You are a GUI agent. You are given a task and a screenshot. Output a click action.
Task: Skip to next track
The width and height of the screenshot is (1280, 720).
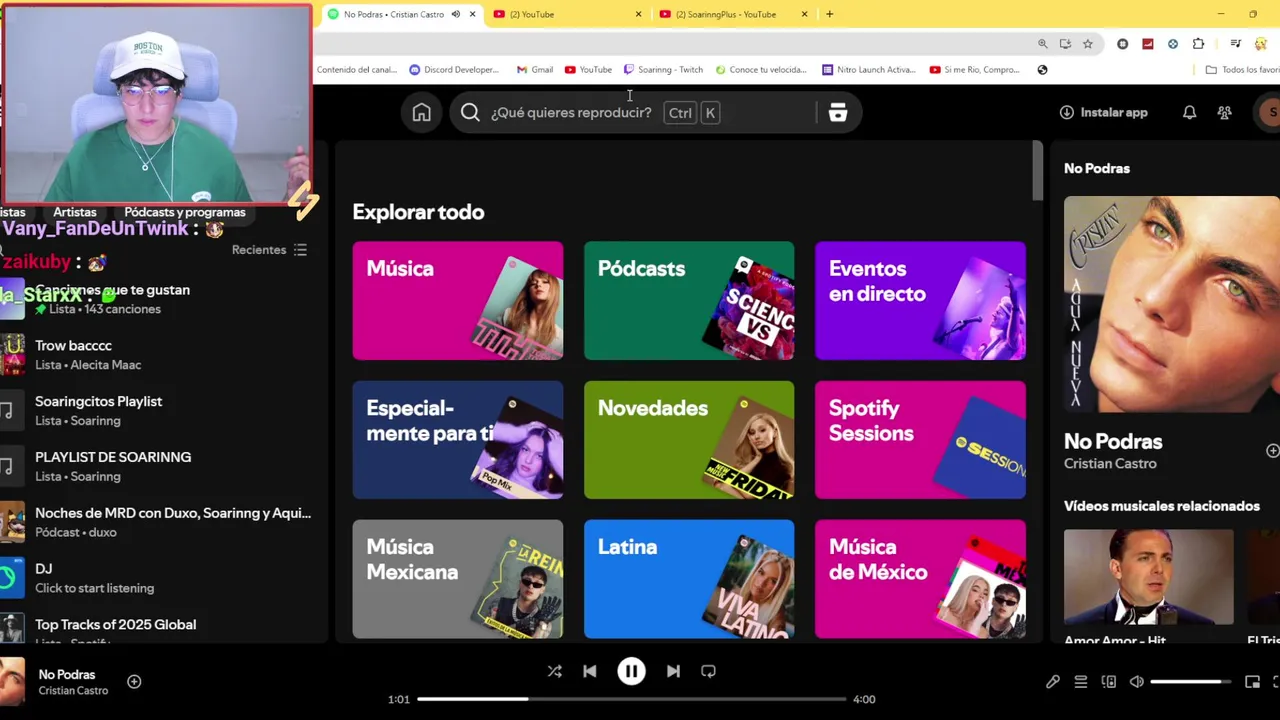tap(673, 672)
